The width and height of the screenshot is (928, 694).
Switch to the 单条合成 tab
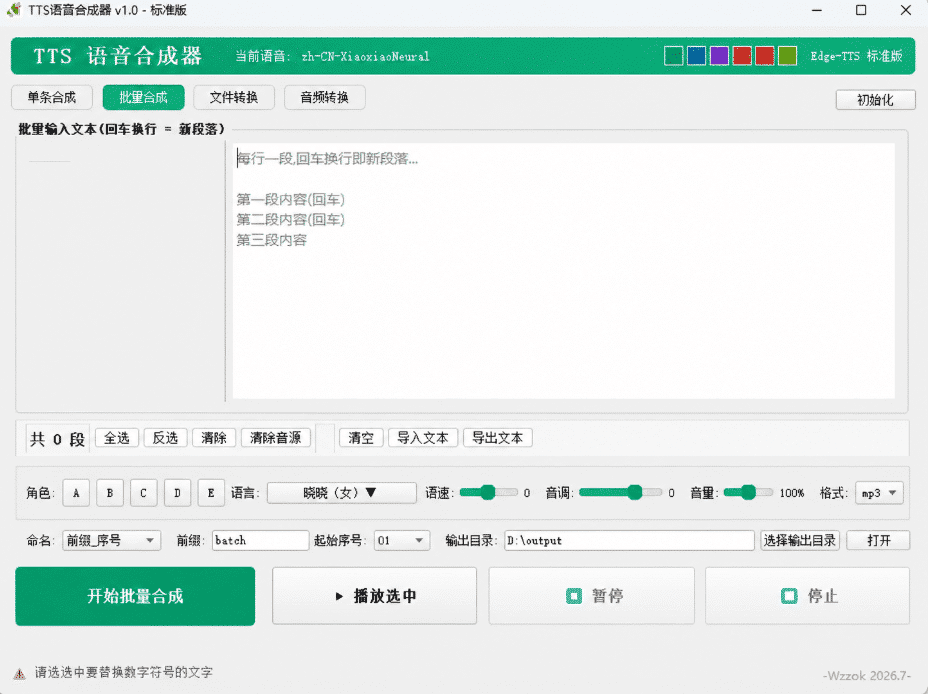click(x=52, y=98)
